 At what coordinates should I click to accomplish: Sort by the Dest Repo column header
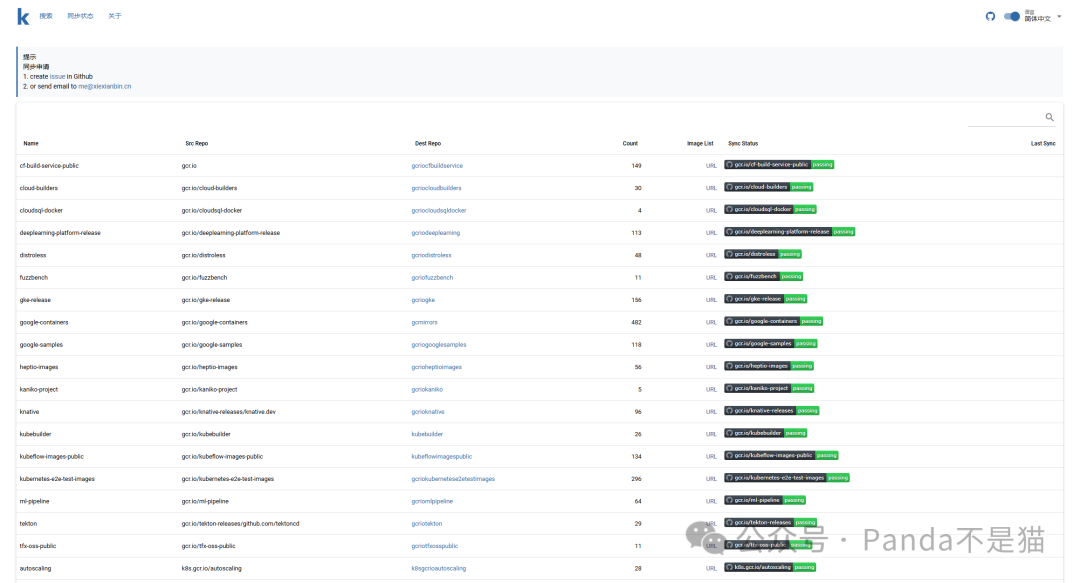point(428,143)
